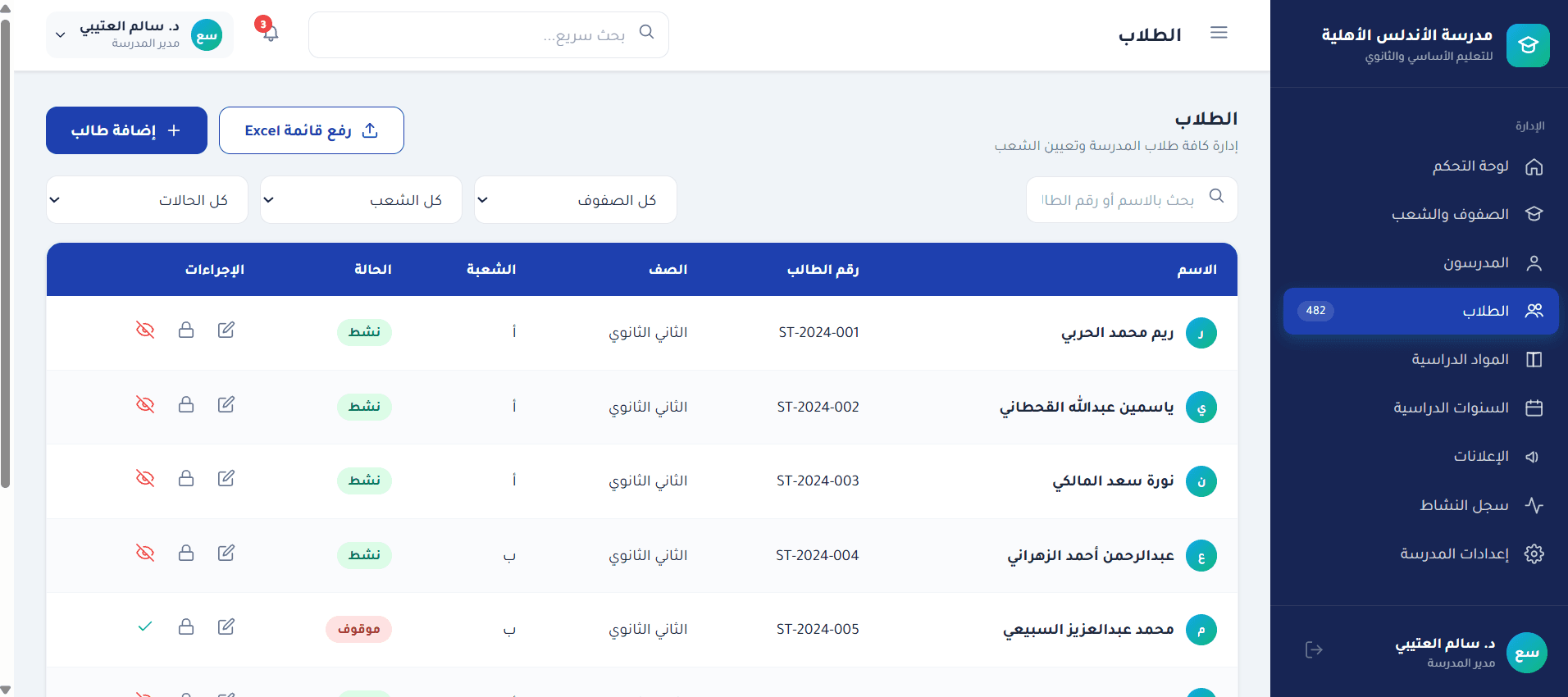Click the logout icon in sidebar footer
The image size is (1568, 697).
pos(1314,650)
